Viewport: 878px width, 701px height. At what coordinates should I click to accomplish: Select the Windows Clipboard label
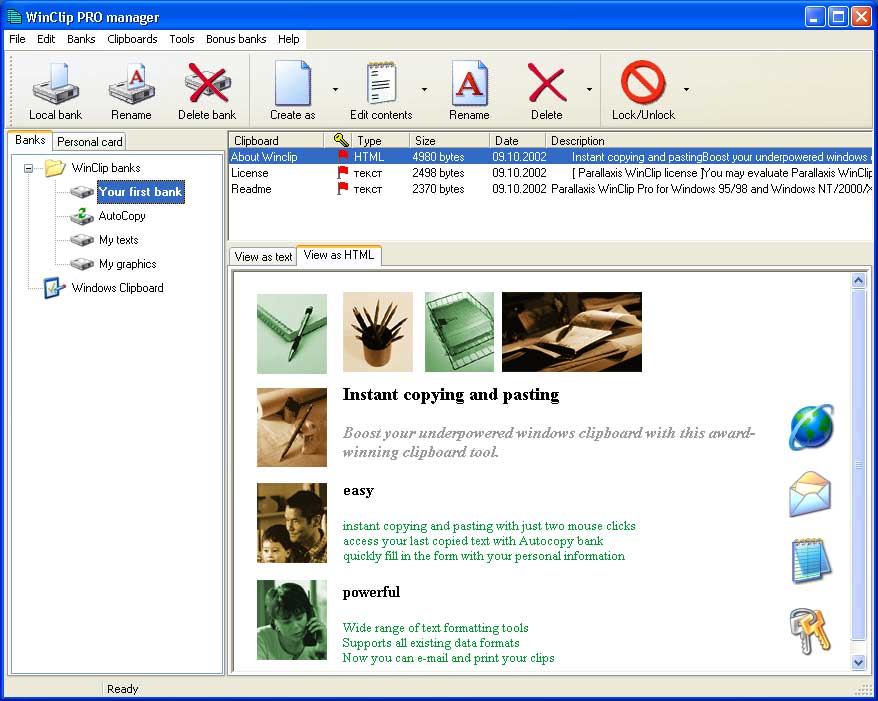click(x=118, y=288)
